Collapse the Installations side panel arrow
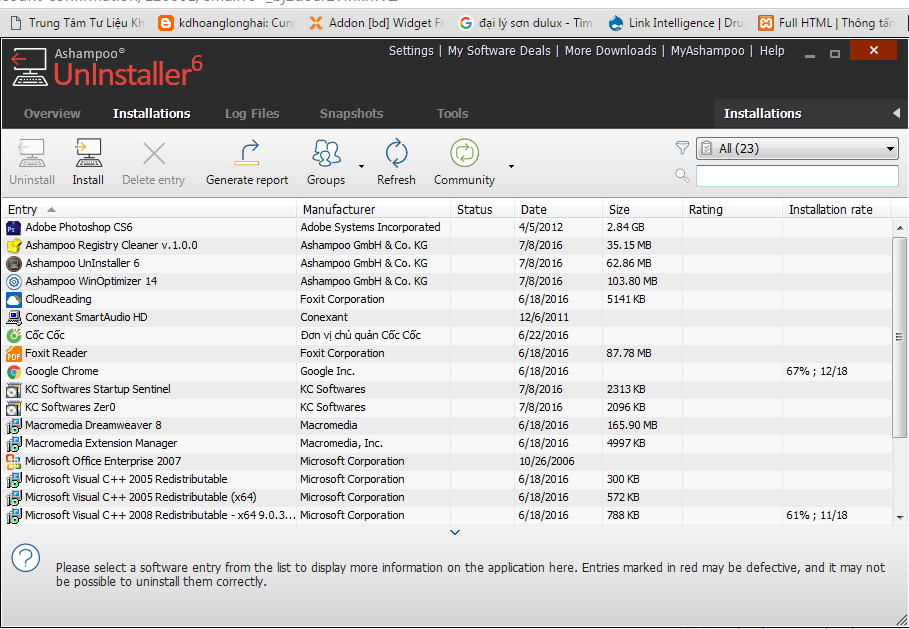 896,114
